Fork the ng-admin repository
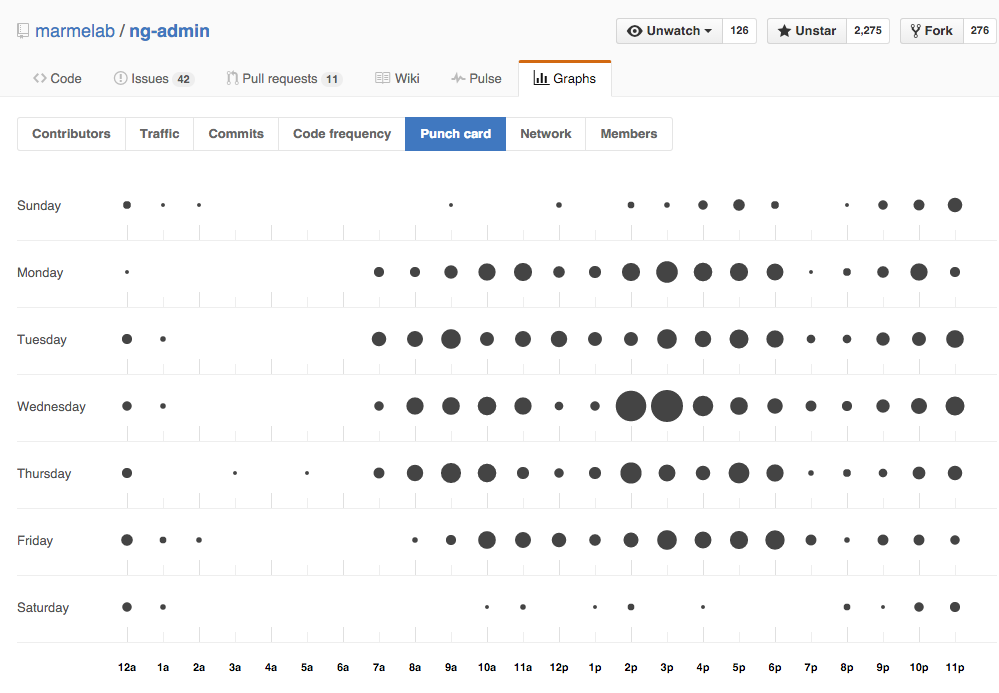 point(931,31)
